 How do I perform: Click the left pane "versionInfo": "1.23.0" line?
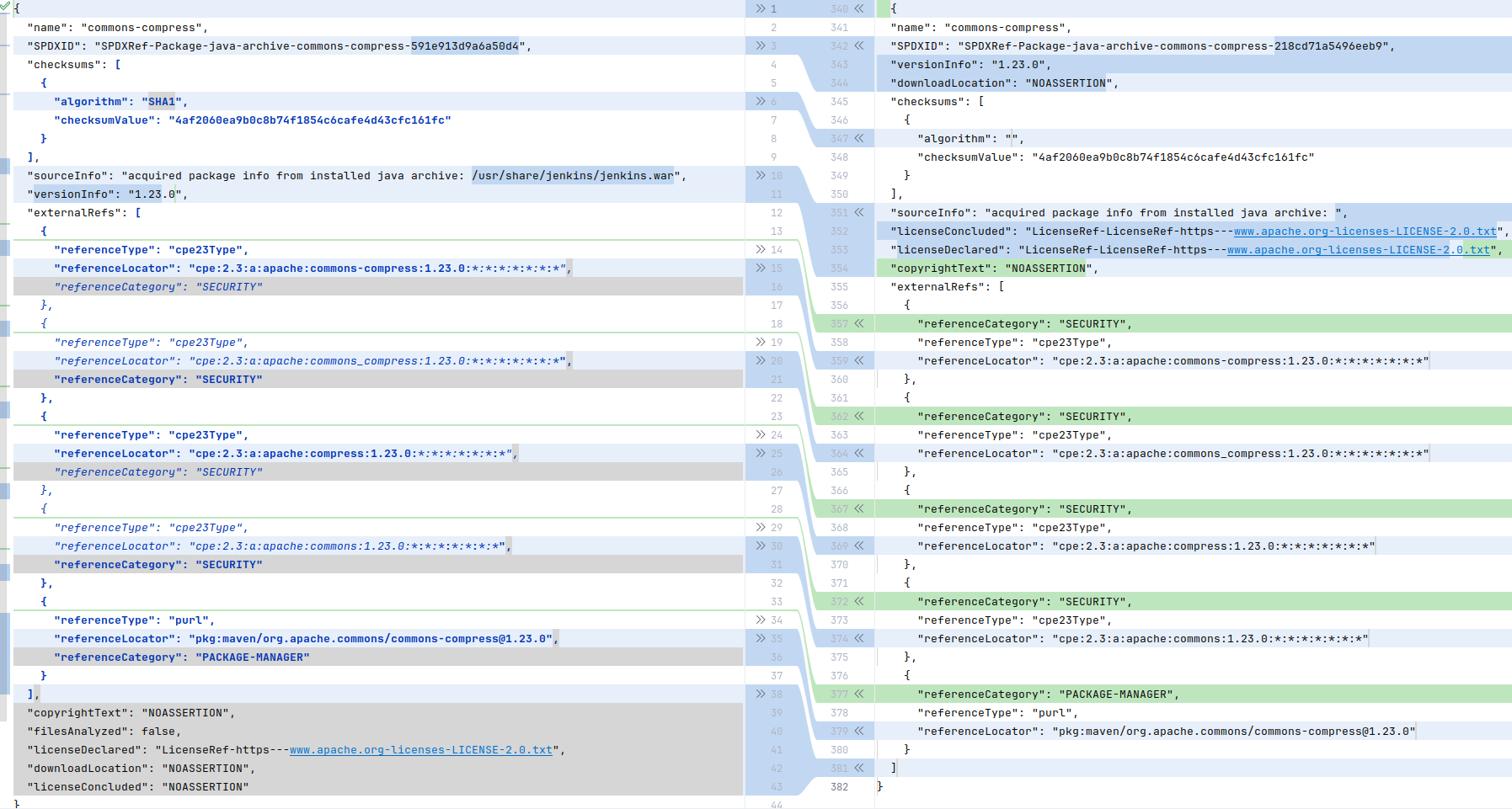tap(108, 194)
